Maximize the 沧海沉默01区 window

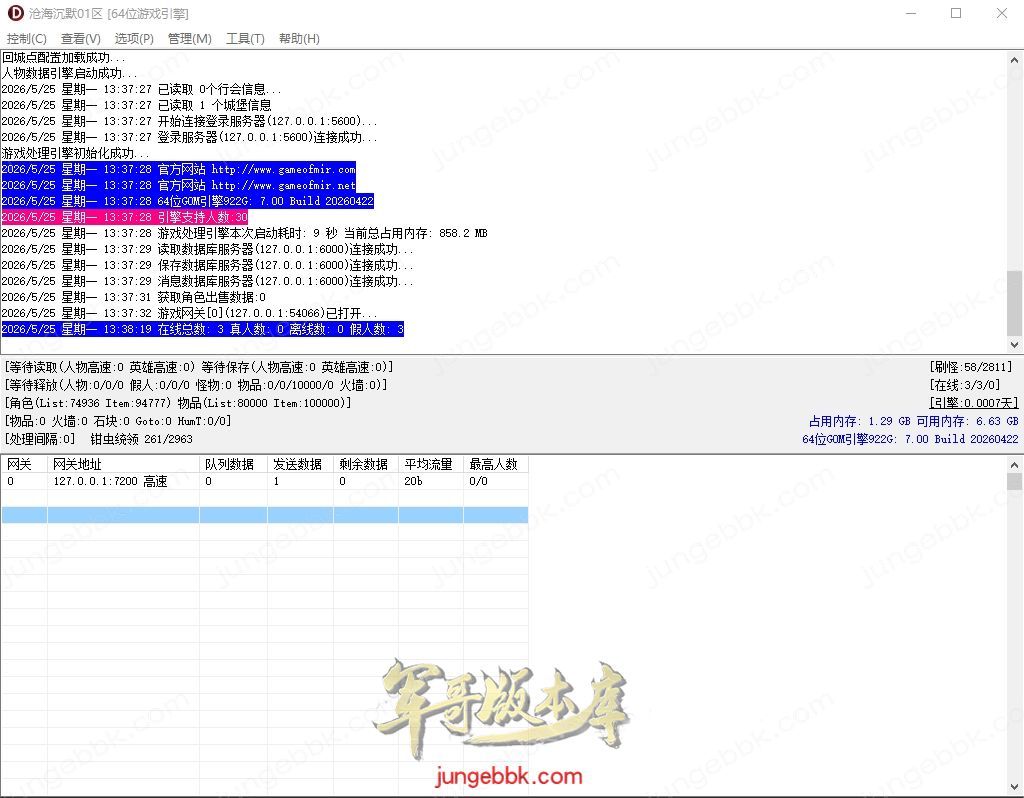(956, 13)
